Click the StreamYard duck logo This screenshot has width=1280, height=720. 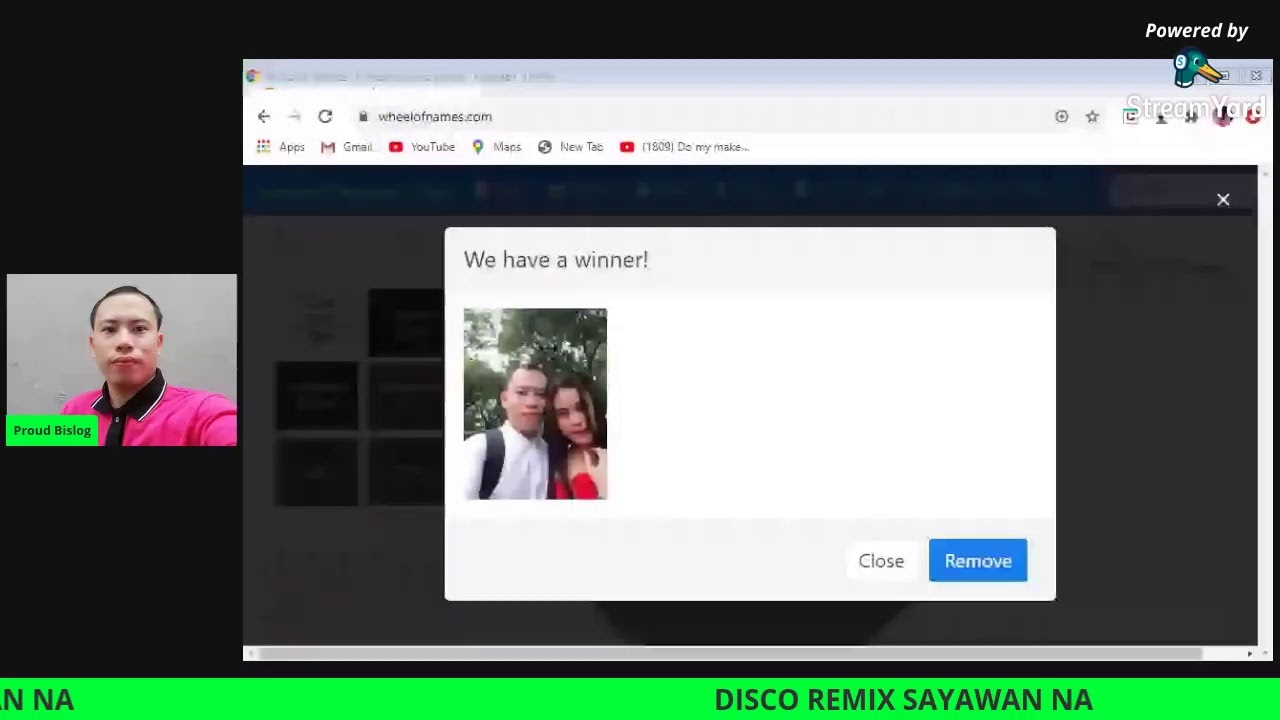1199,69
